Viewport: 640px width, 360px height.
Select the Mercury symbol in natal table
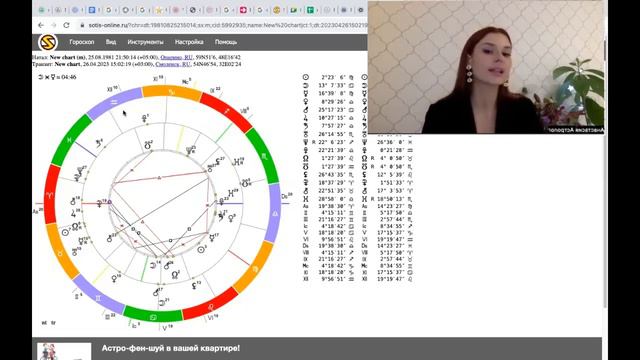[306, 93]
